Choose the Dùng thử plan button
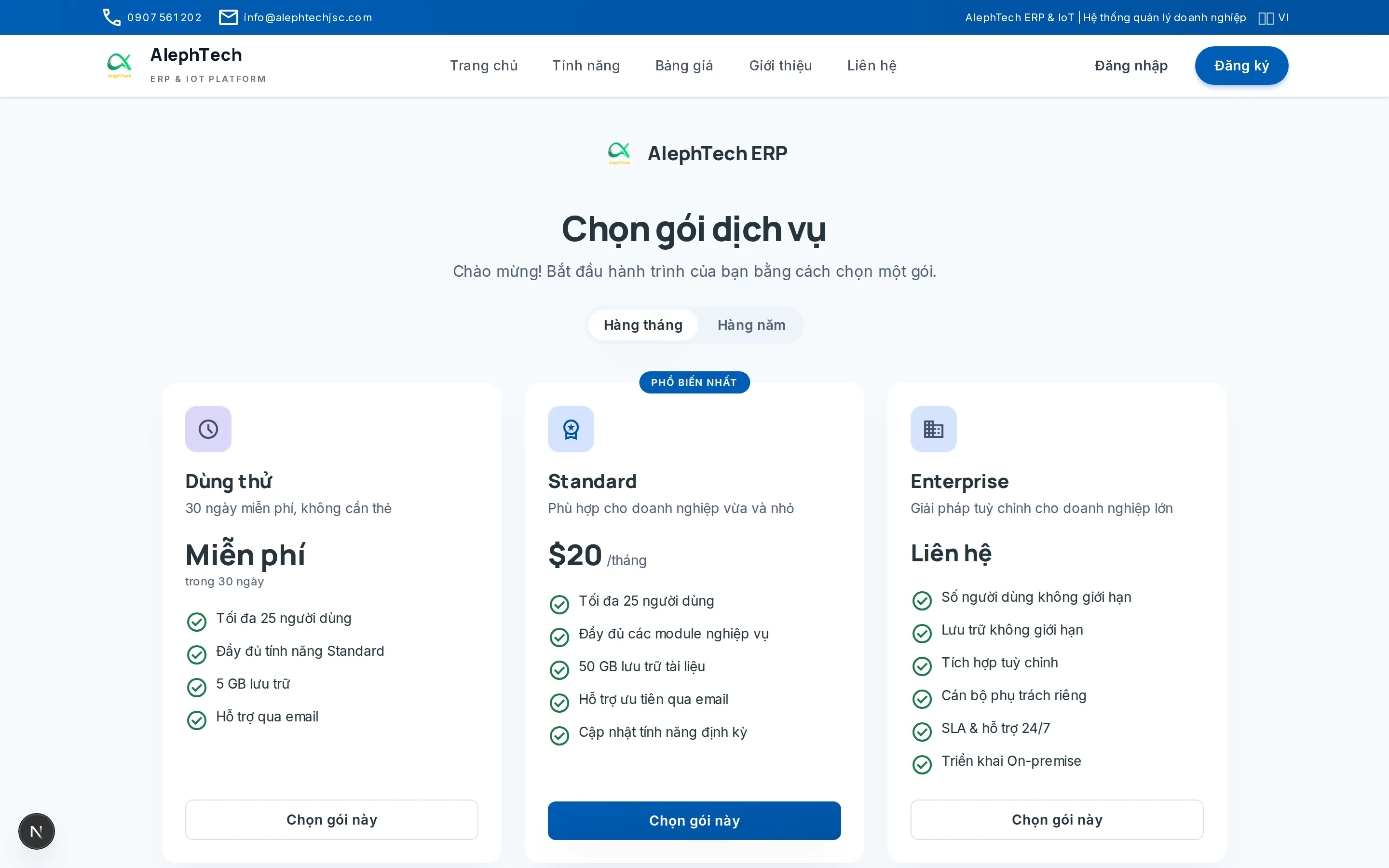 coord(332,820)
